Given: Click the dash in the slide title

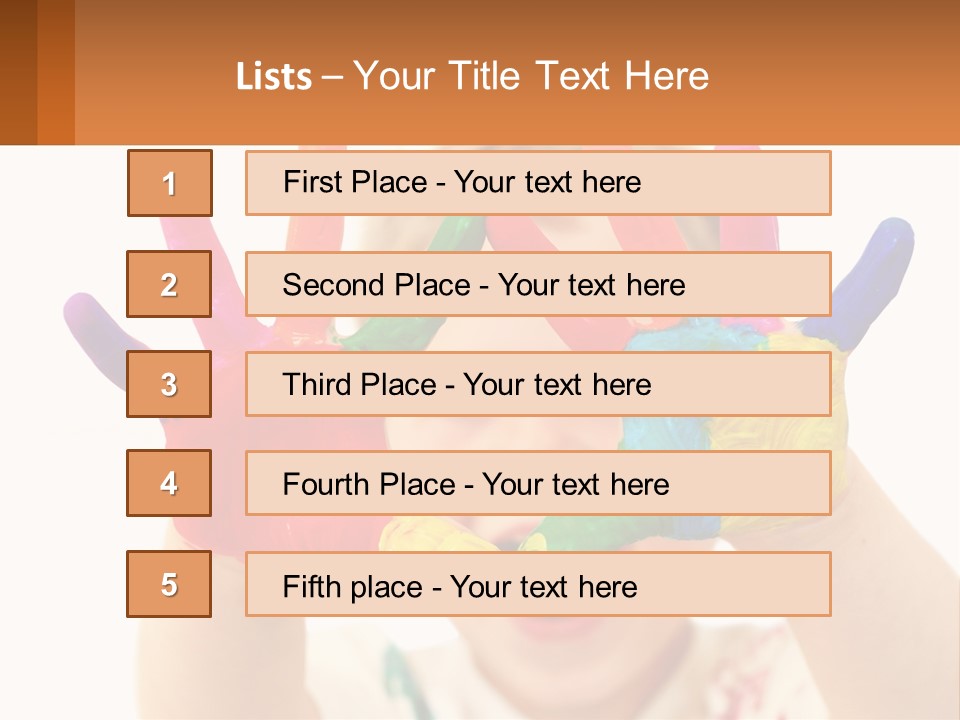Looking at the screenshot, I should coord(332,77).
